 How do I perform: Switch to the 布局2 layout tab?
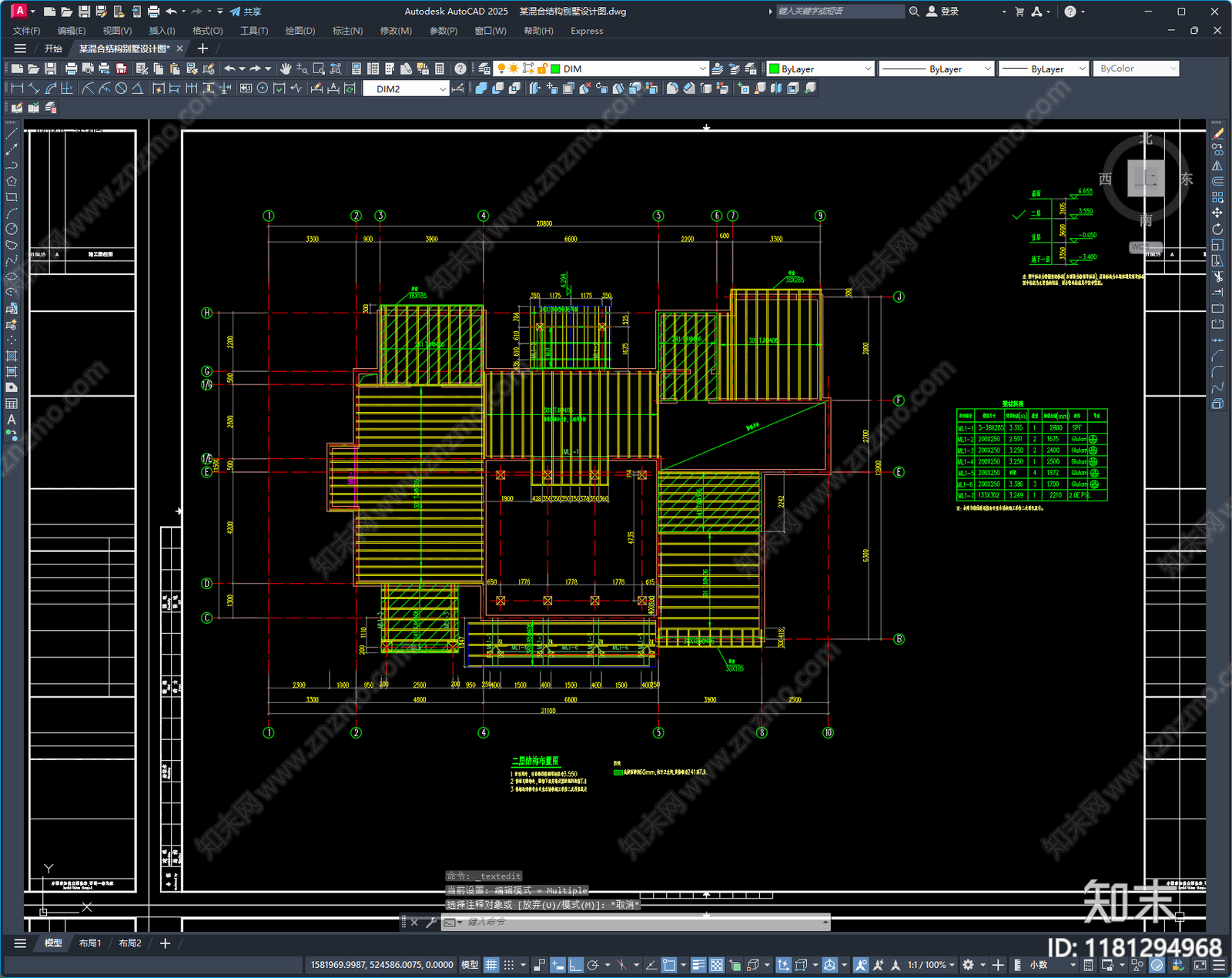click(x=130, y=943)
